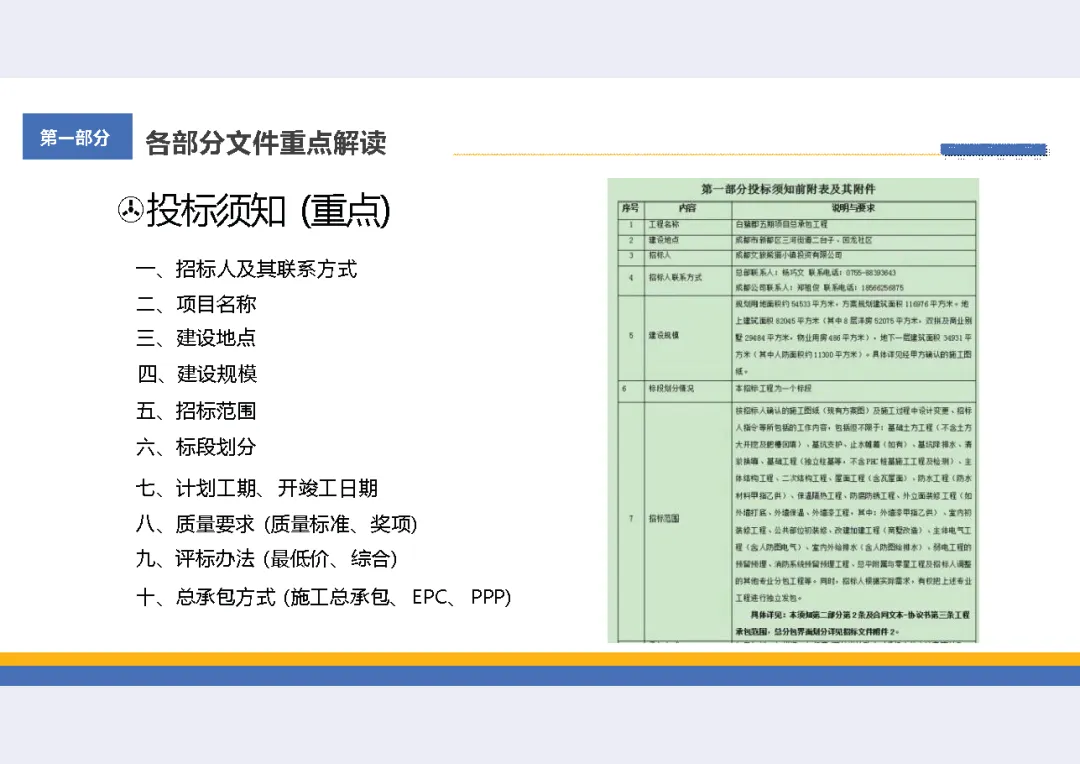Click the '标段划分情况' cell in table row 6
Image resolution: width=1080 pixels, height=764 pixels.
pyautogui.click(x=687, y=389)
